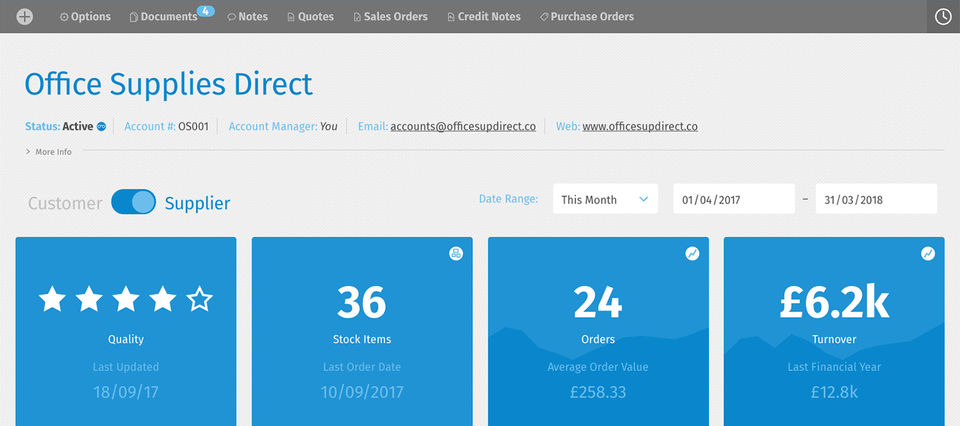Click the fourth quality star
The image size is (960, 426).
point(162,299)
